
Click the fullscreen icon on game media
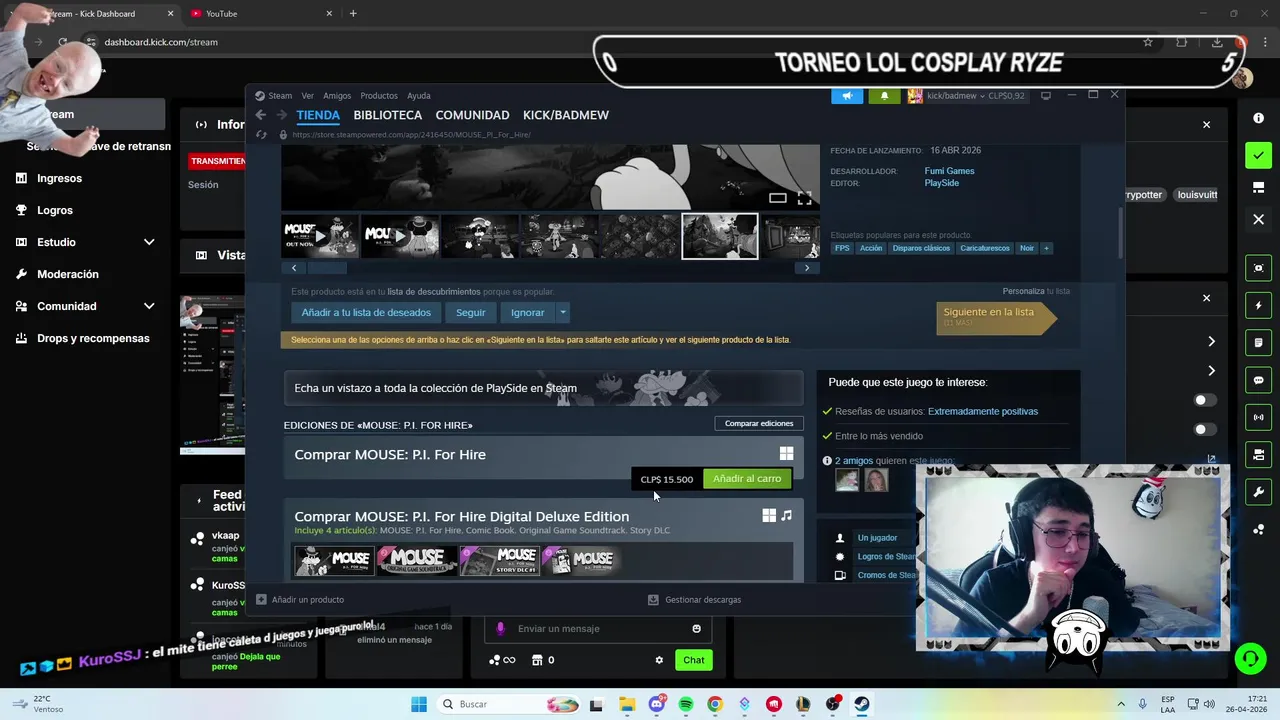point(804,198)
